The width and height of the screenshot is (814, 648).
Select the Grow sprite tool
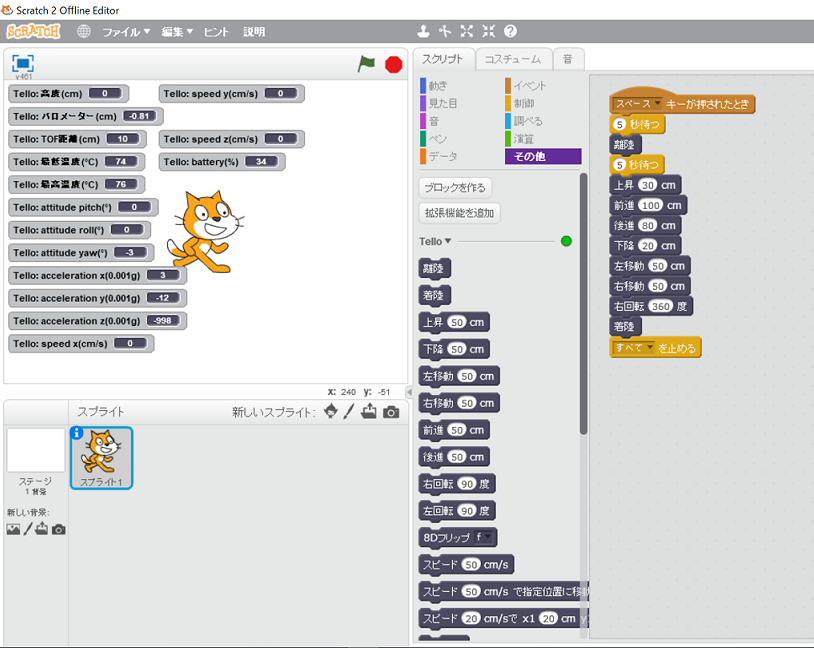[467, 32]
